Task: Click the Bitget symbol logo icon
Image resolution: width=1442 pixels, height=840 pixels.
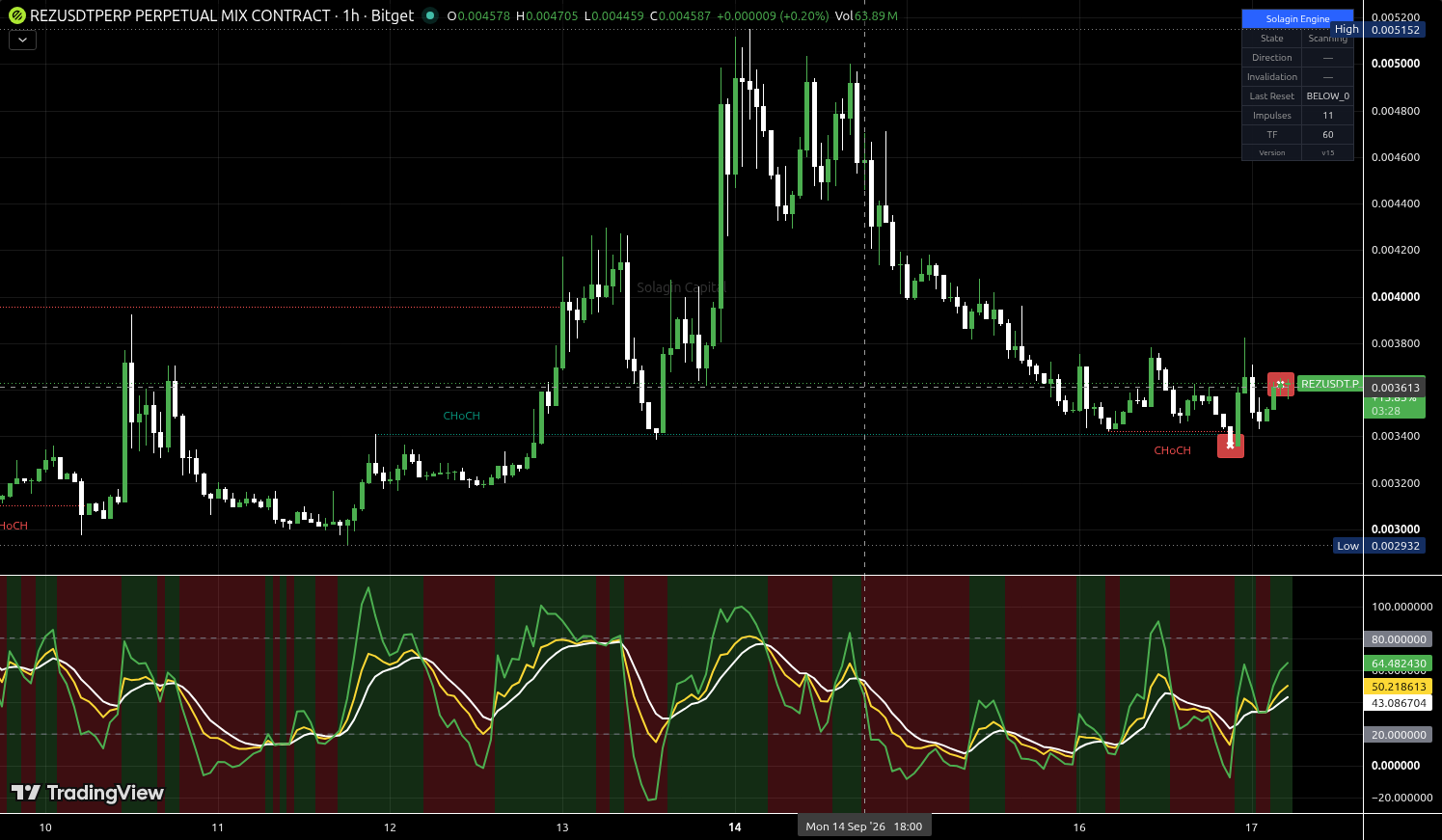Action: pos(17,15)
